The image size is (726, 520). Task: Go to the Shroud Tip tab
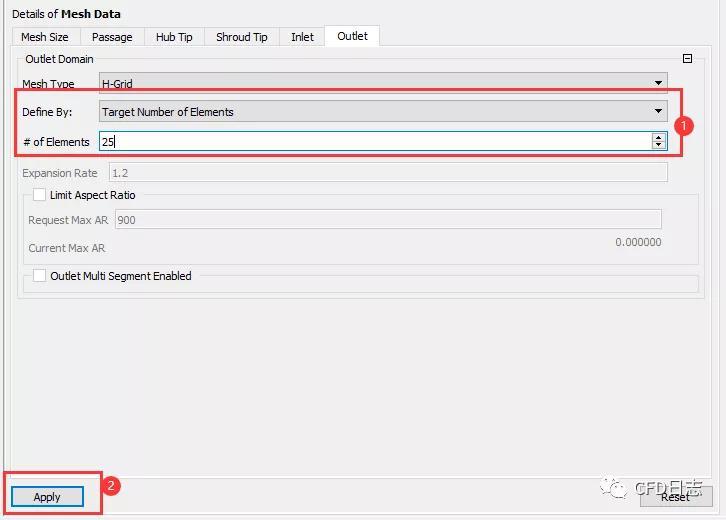coord(242,37)
